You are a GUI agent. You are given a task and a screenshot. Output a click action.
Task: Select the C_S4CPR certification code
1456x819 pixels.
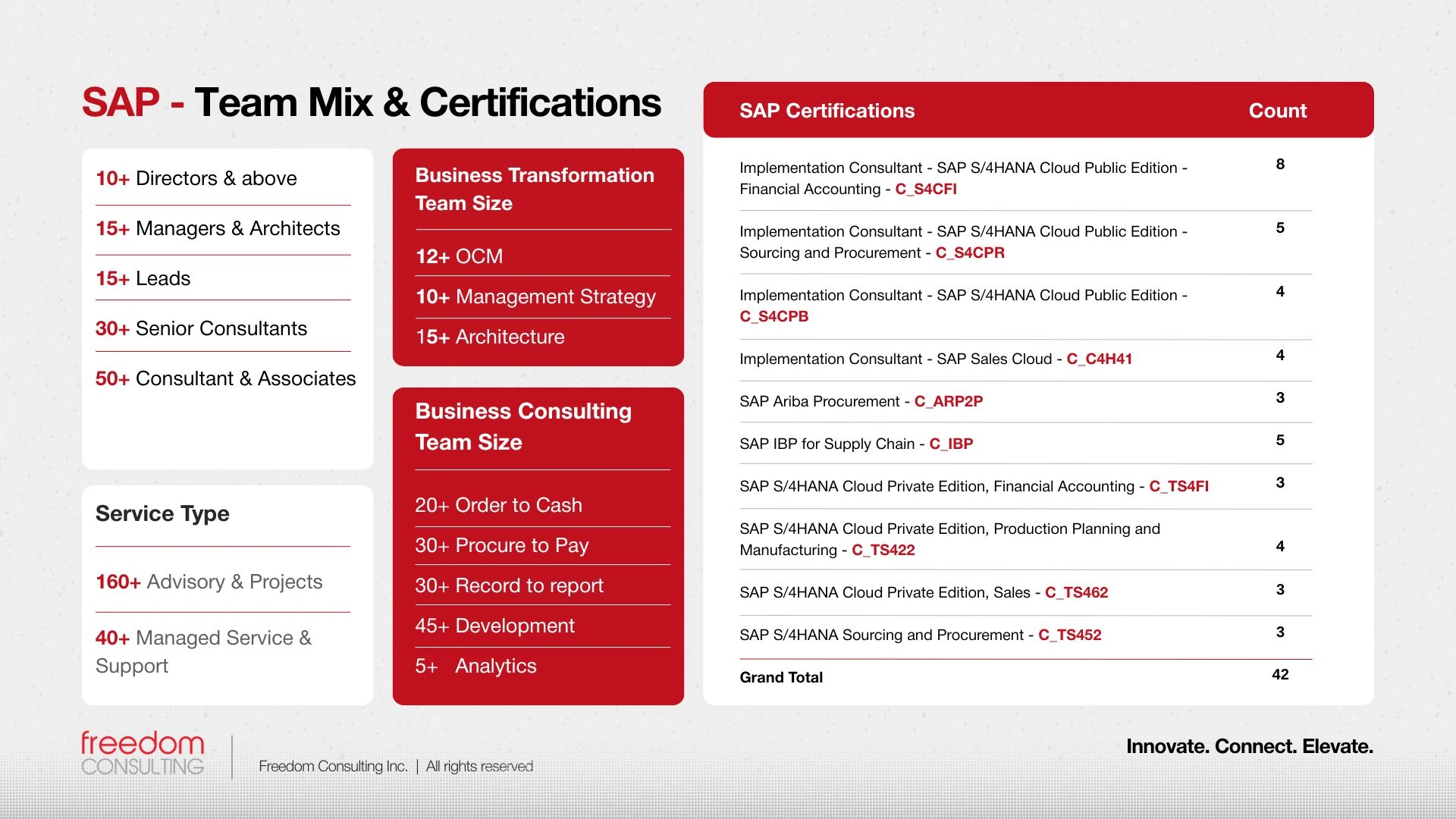[969, 253]
